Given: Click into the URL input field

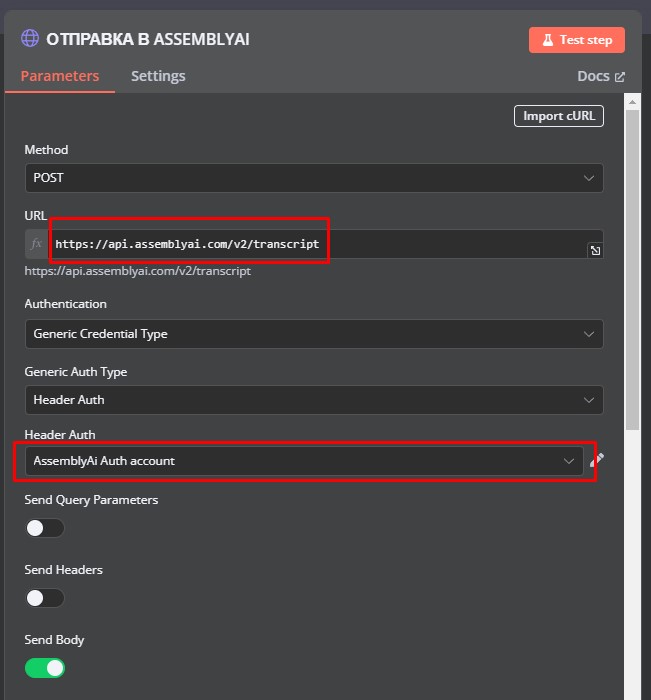Looking at the screenshot, I should coord(317,244).
